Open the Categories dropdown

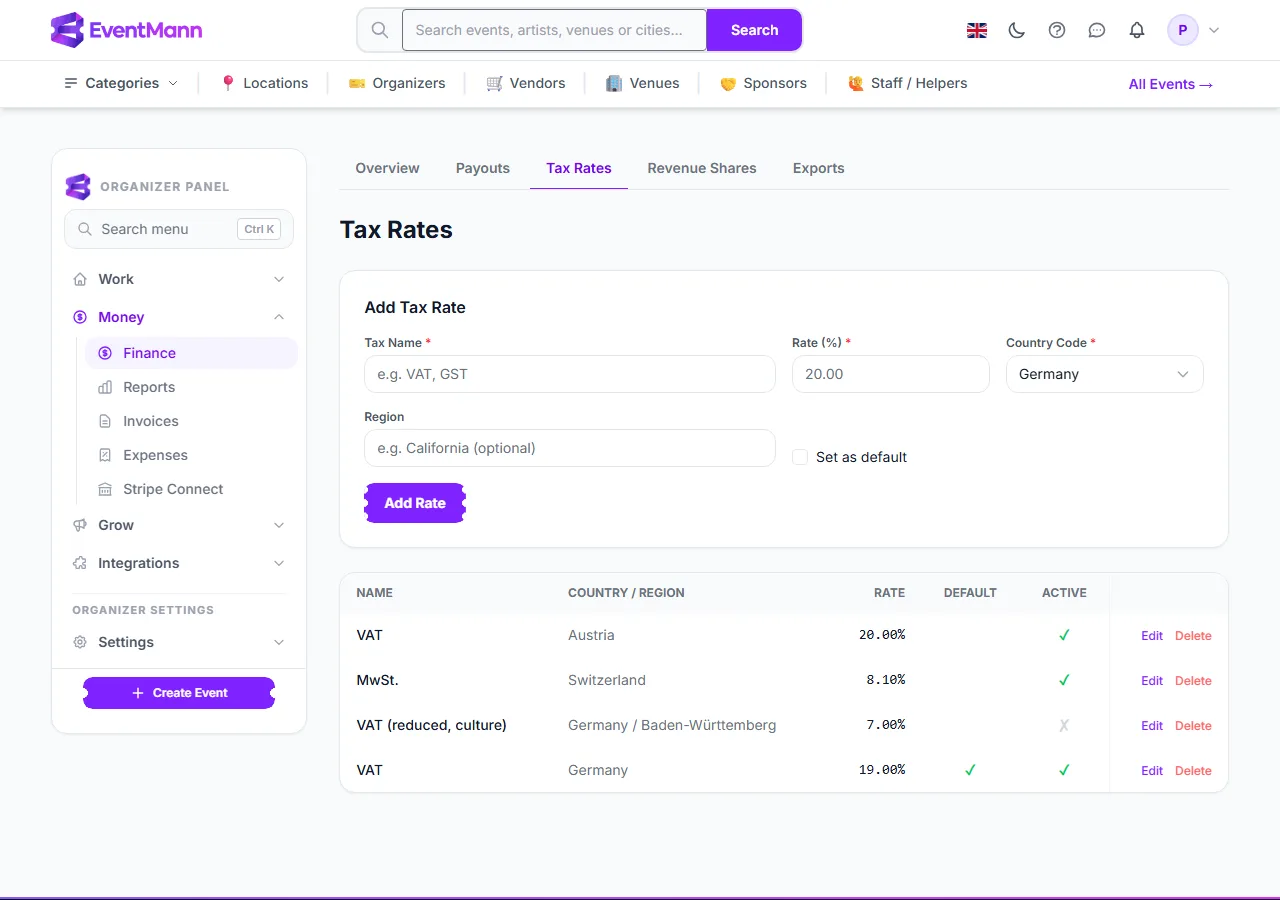pos(121,83)
